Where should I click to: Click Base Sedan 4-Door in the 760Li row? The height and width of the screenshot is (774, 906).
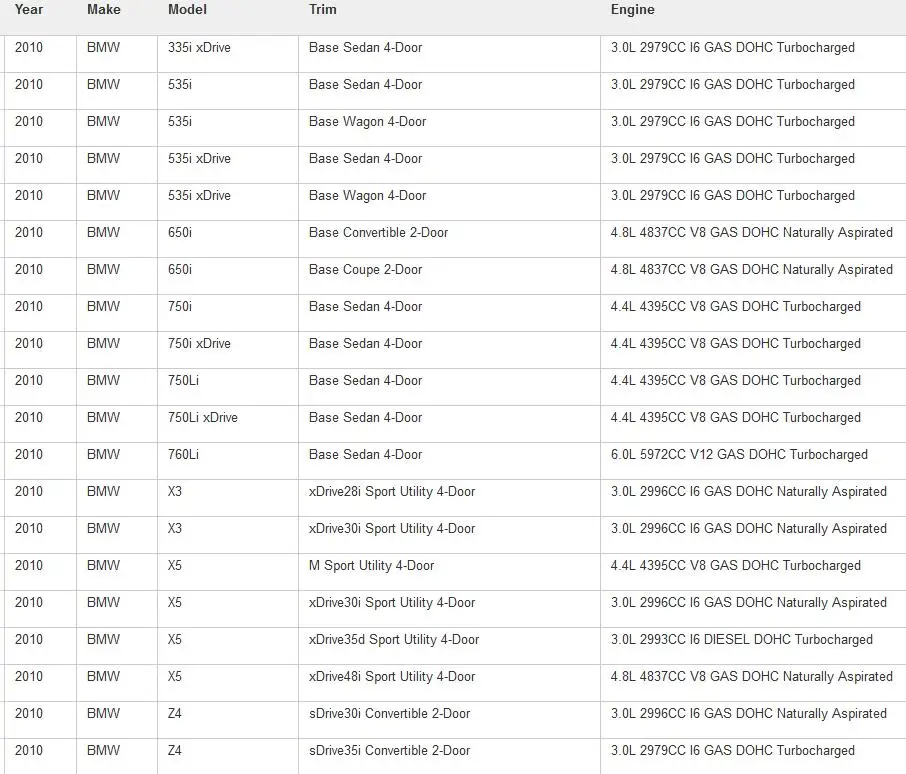click(365, 454)
